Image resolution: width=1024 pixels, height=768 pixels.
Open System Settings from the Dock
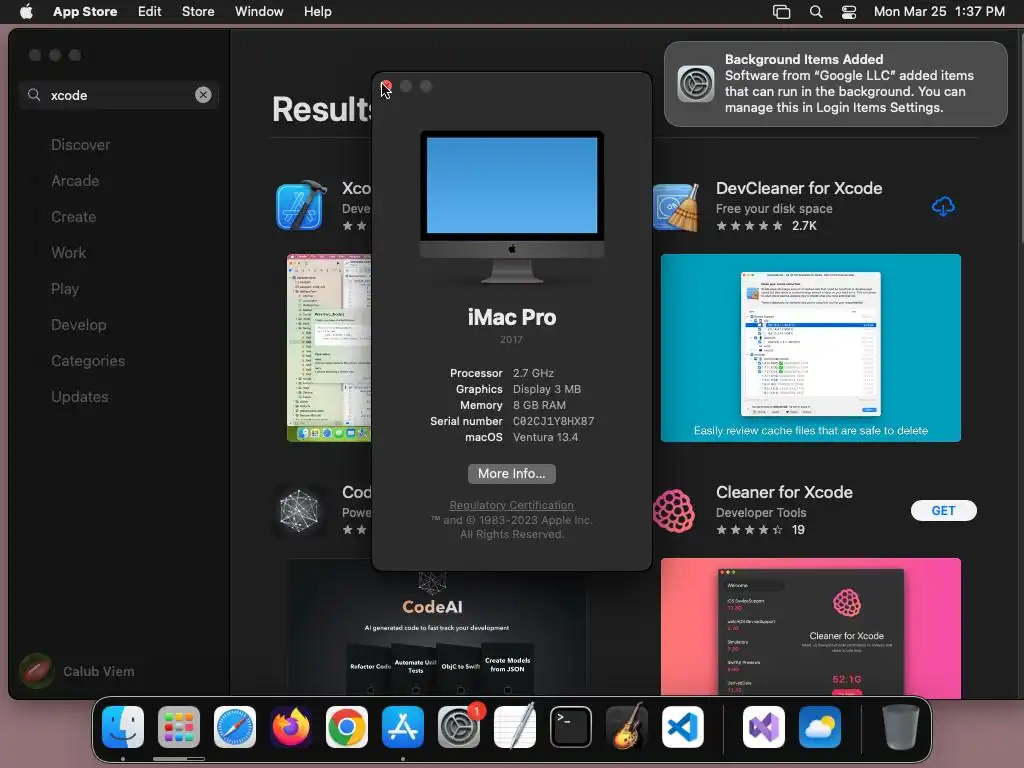[459, 727]
